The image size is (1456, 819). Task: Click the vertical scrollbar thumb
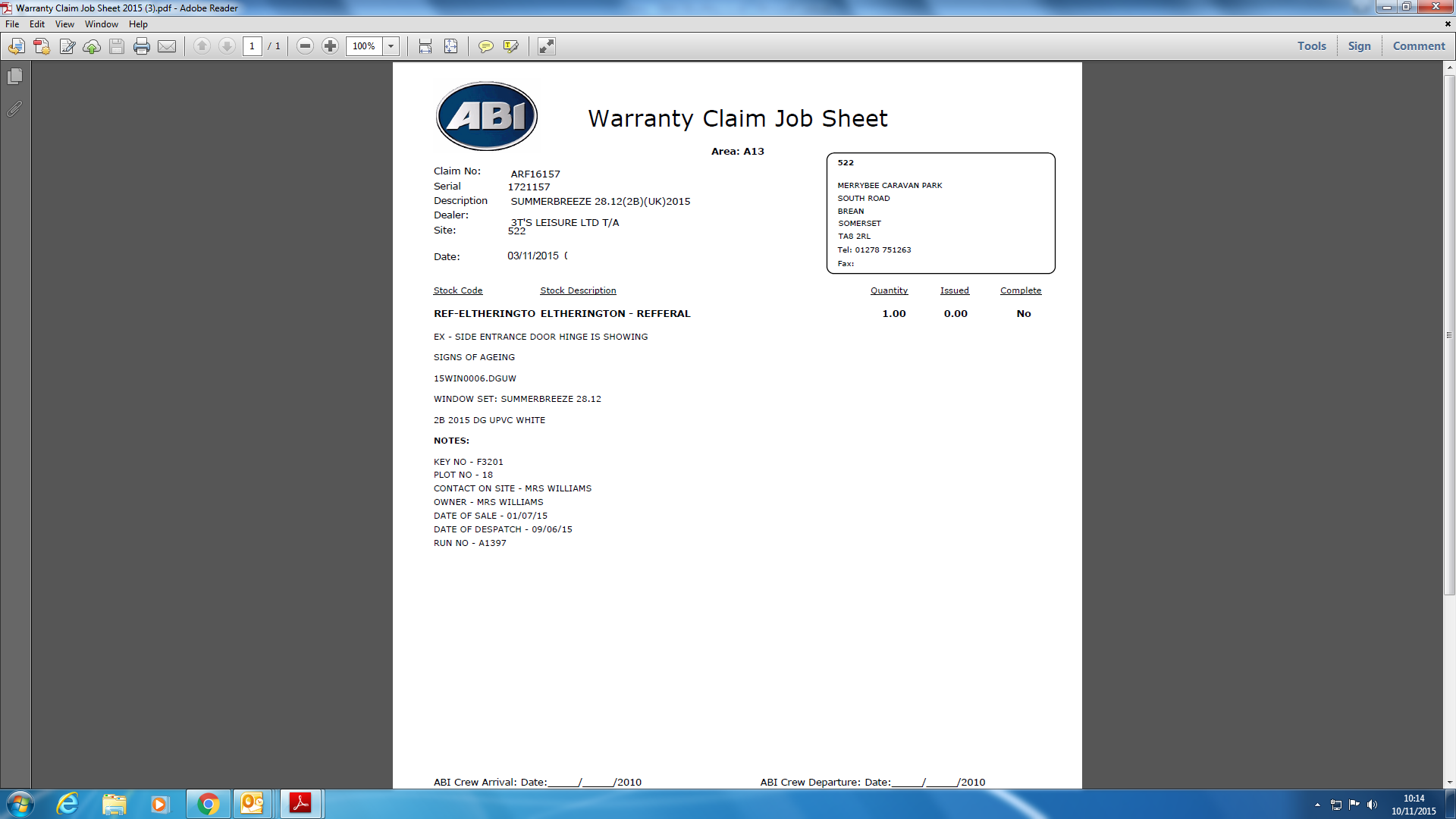click(x=1449, y=334)
